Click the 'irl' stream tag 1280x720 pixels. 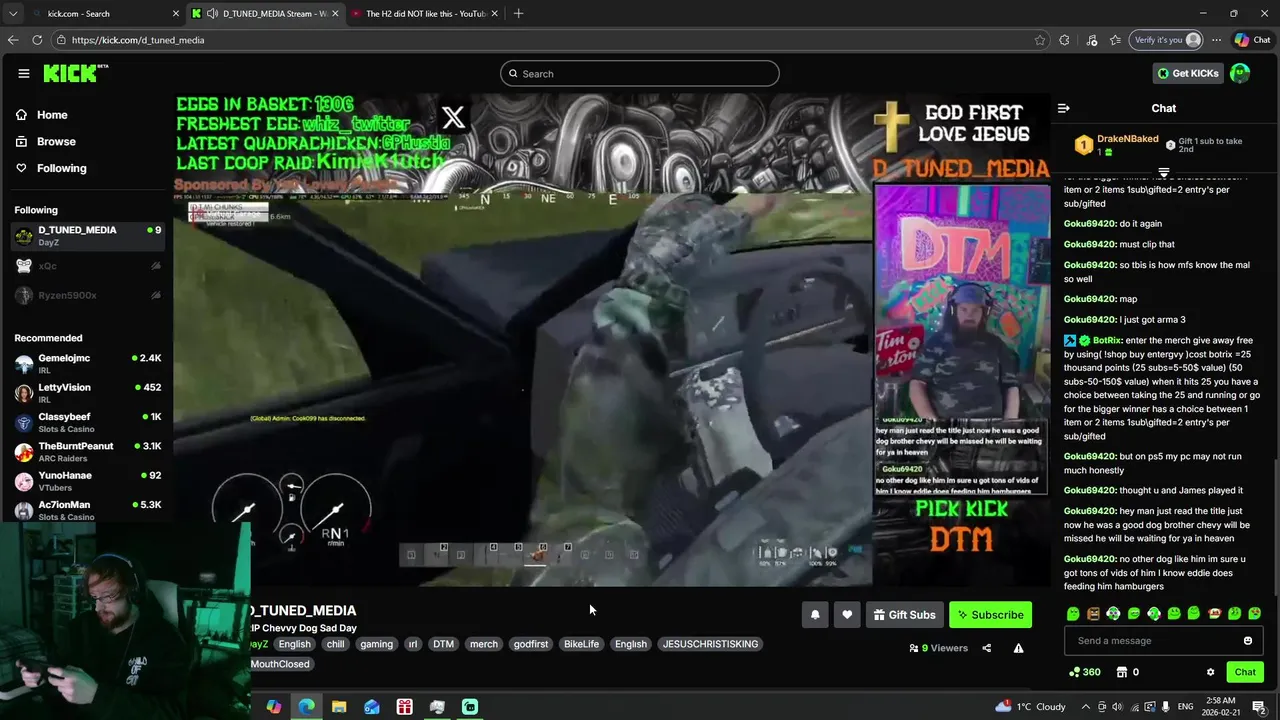pos(412,644)
